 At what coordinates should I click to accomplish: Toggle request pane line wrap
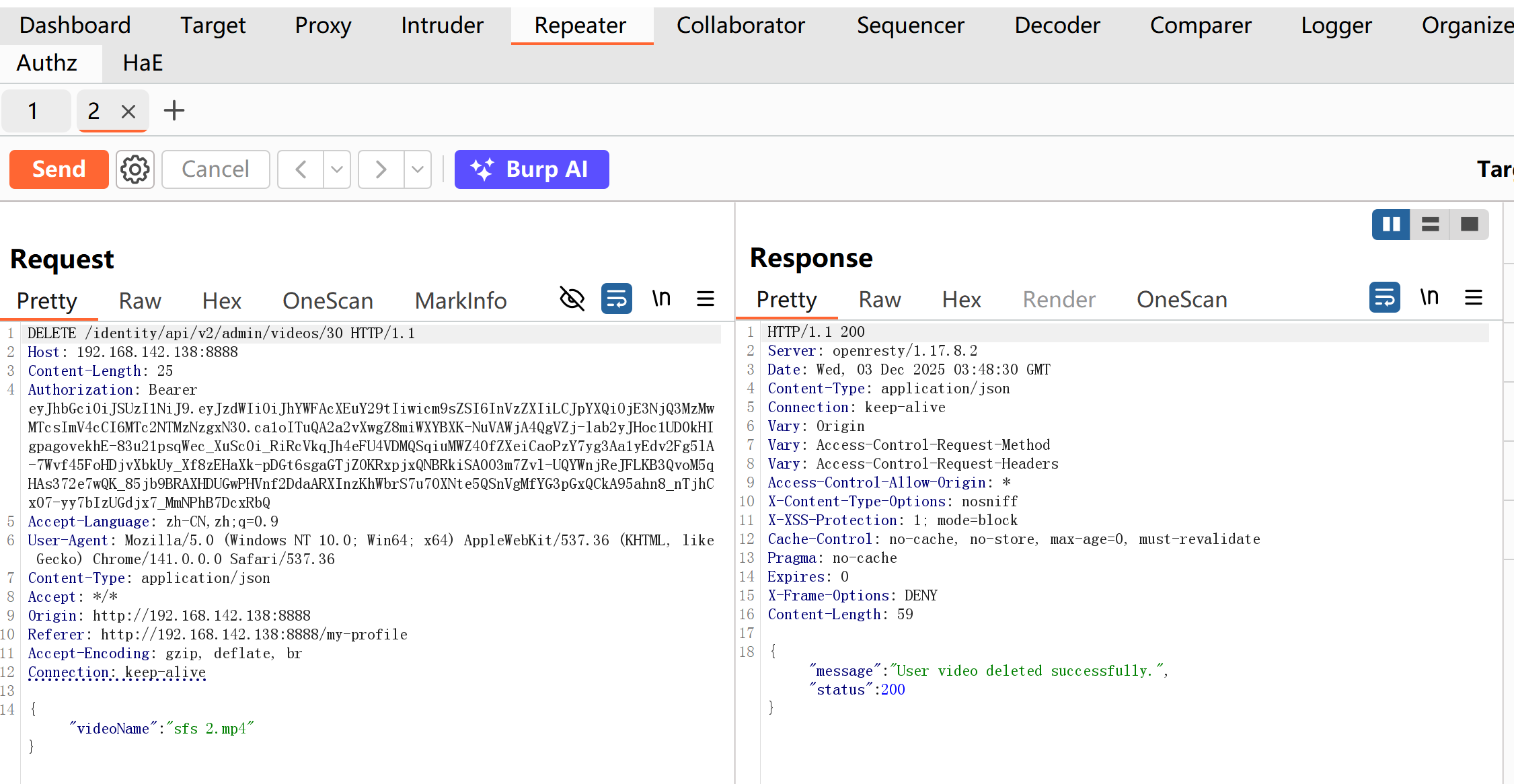[x=616, y=299]
